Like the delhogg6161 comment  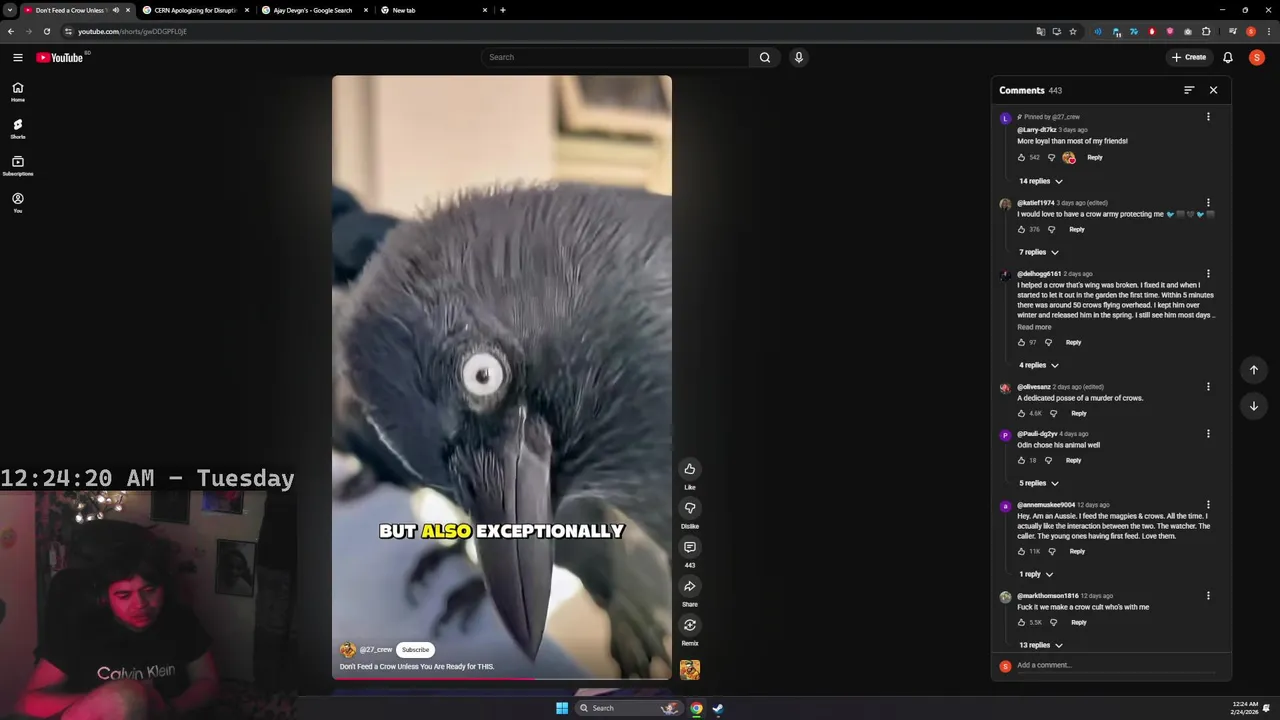coord(1021,342)
